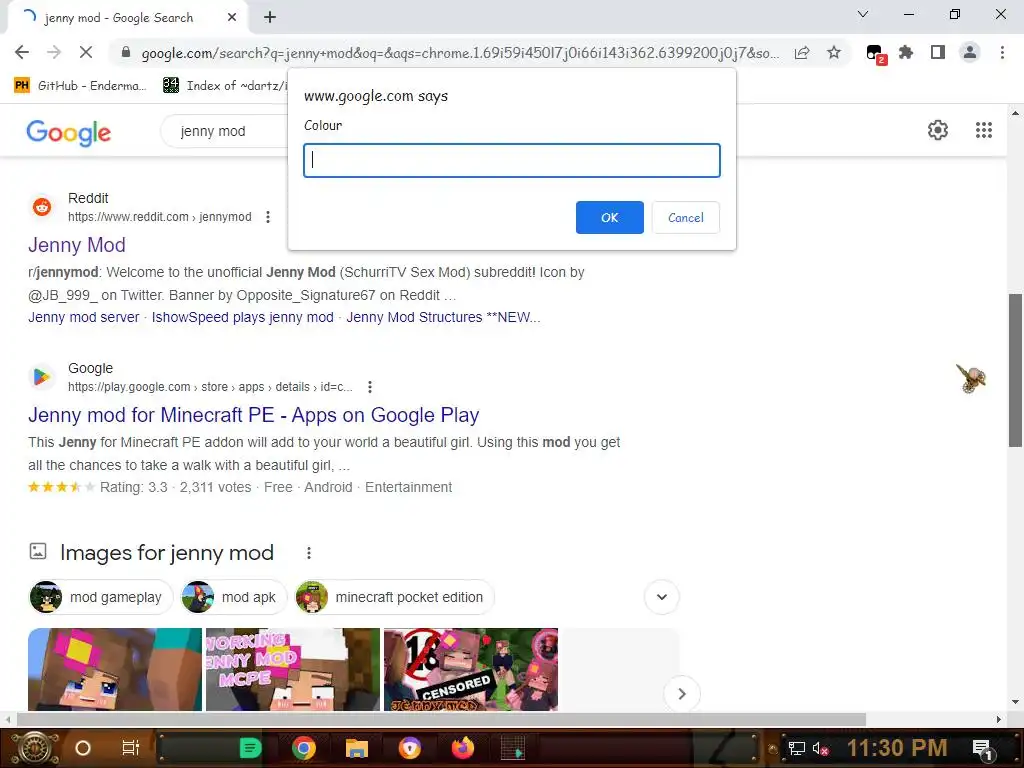Screen dimensions: 1024x768
Task: Select minecraft pocket edition filter chip
Action: click(394, 597)
